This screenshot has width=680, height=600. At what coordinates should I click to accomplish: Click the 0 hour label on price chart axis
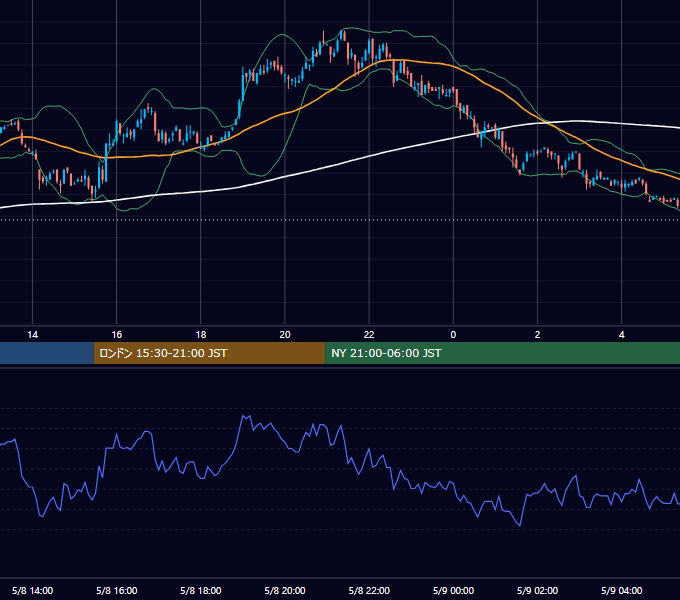453,335
